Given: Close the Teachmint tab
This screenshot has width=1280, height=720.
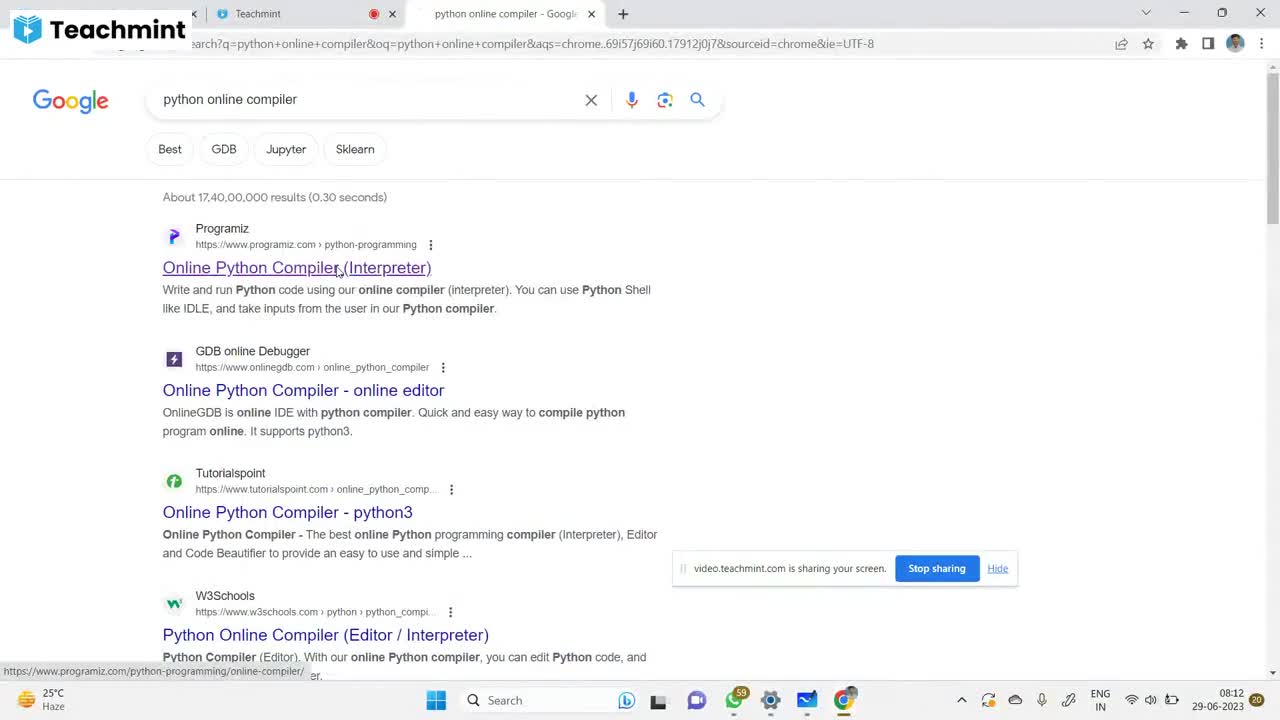Looking at the screenshot, I should click(392, 14).
